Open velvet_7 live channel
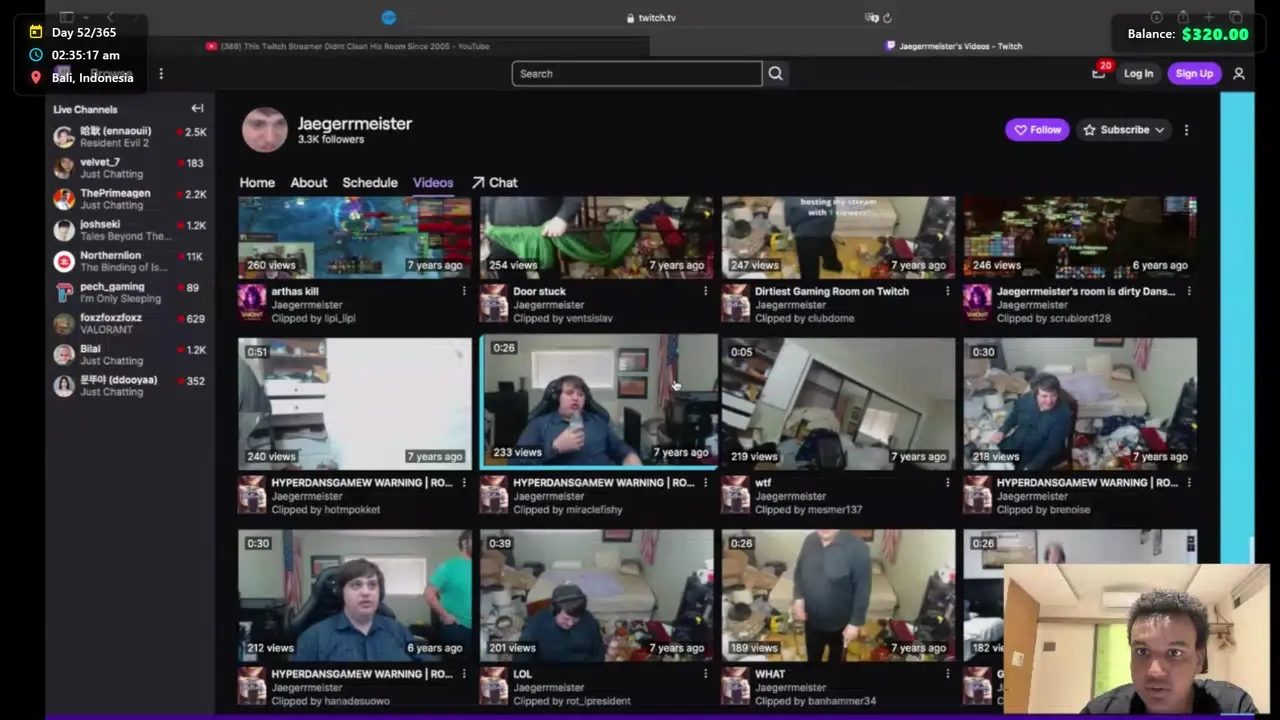The width and height of the screenshot is (1280, 720). [x=130, y=168]
